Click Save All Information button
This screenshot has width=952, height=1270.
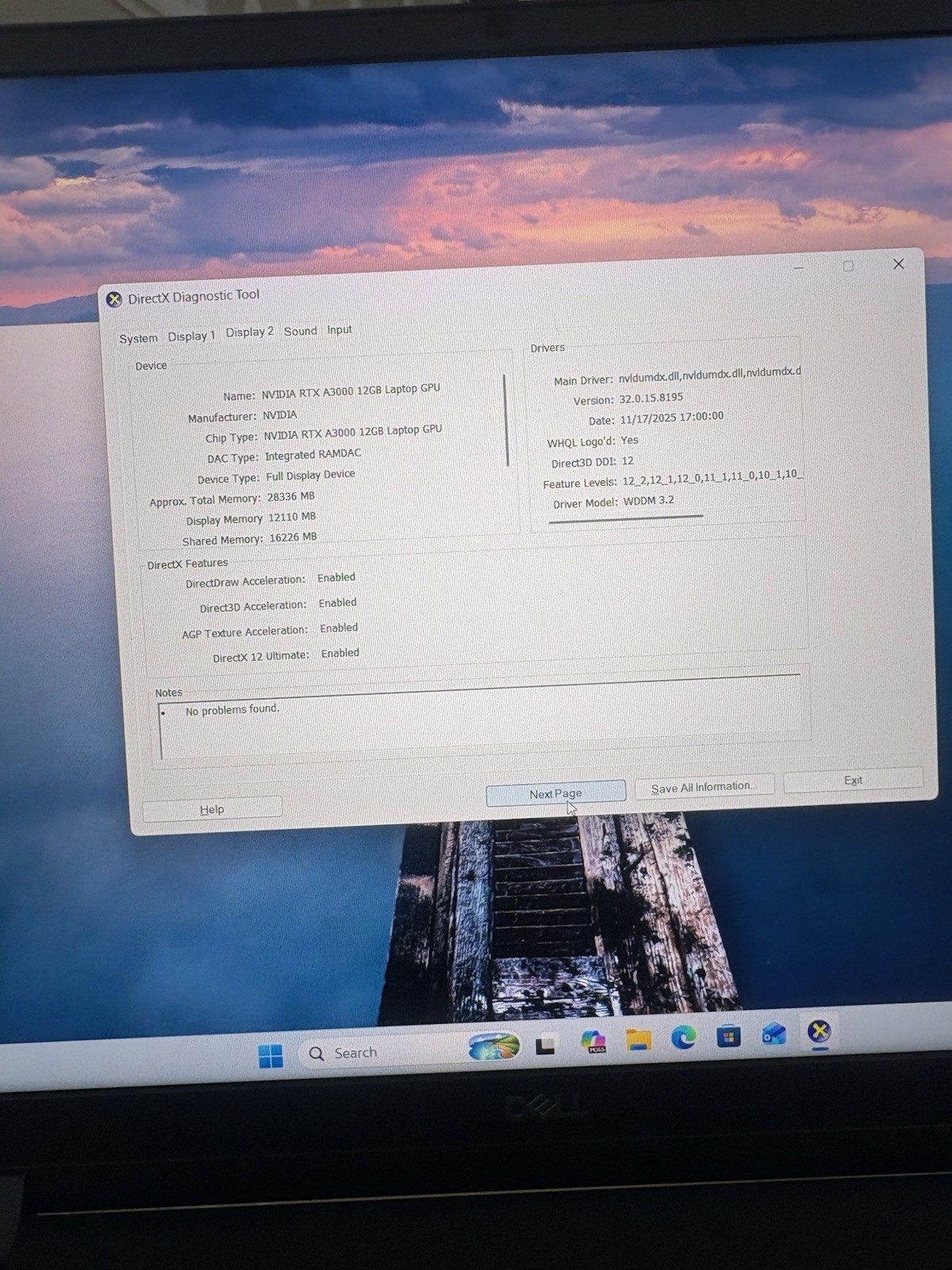coord(704,787)
